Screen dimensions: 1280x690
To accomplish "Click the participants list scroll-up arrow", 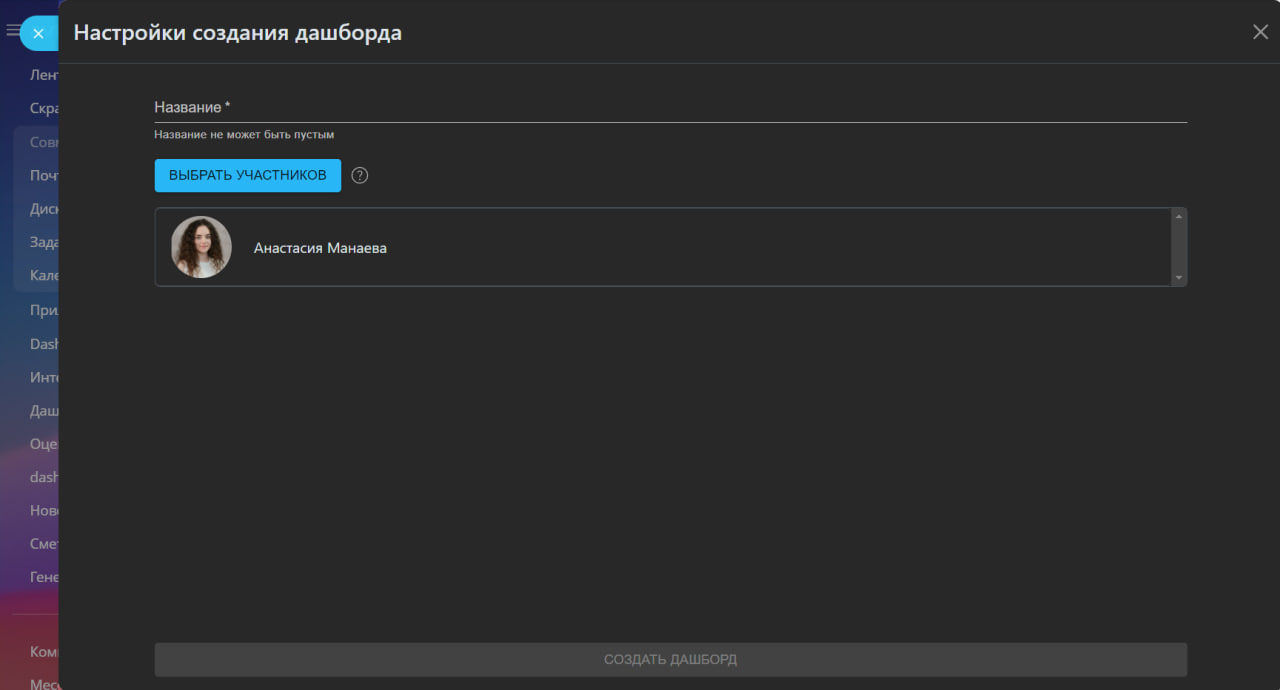I will (x=1178, y=217).
